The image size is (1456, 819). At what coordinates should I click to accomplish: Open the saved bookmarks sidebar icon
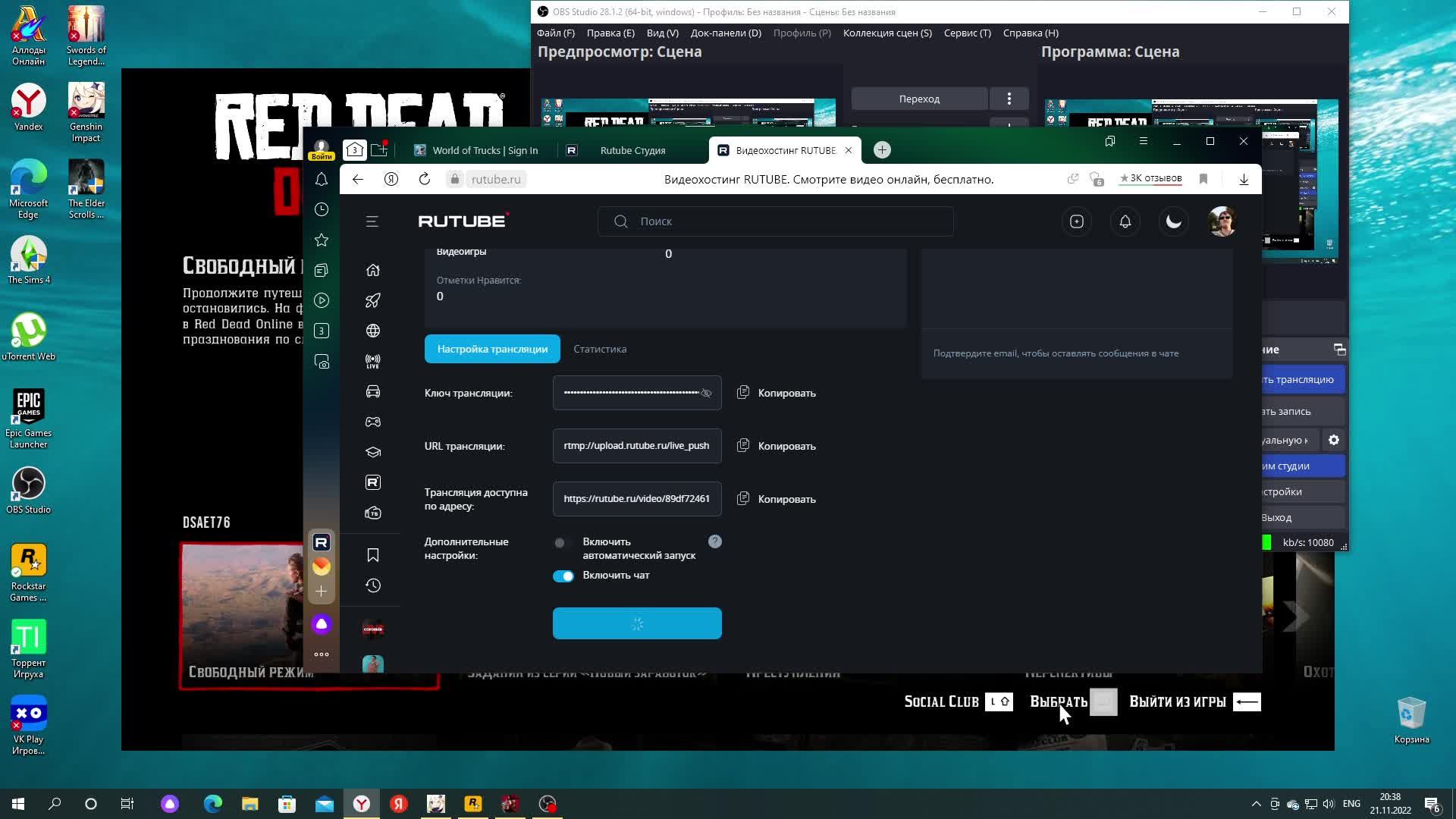click(x=372, y=555)
